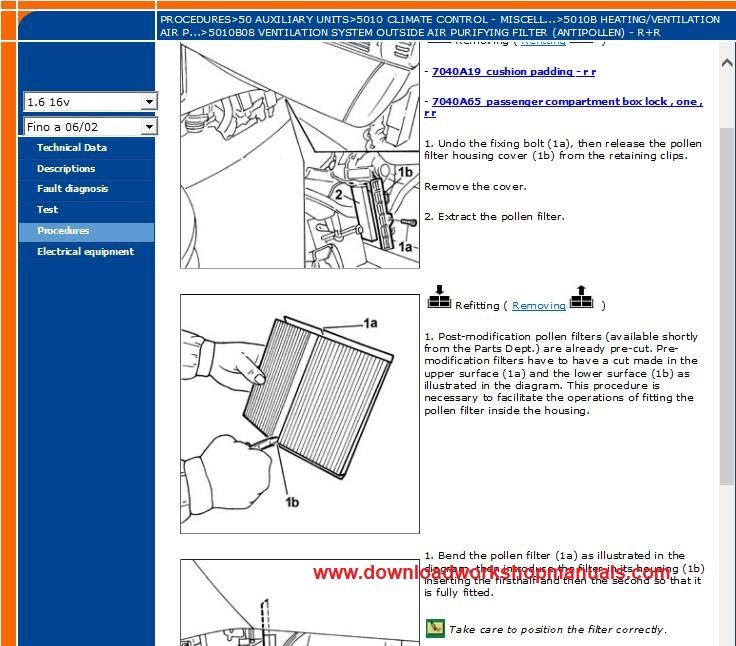Click 'Post-modification pollen filters' paragraph
The width and height of the screenshot is (736, 646).
click(x=561, y=373)
